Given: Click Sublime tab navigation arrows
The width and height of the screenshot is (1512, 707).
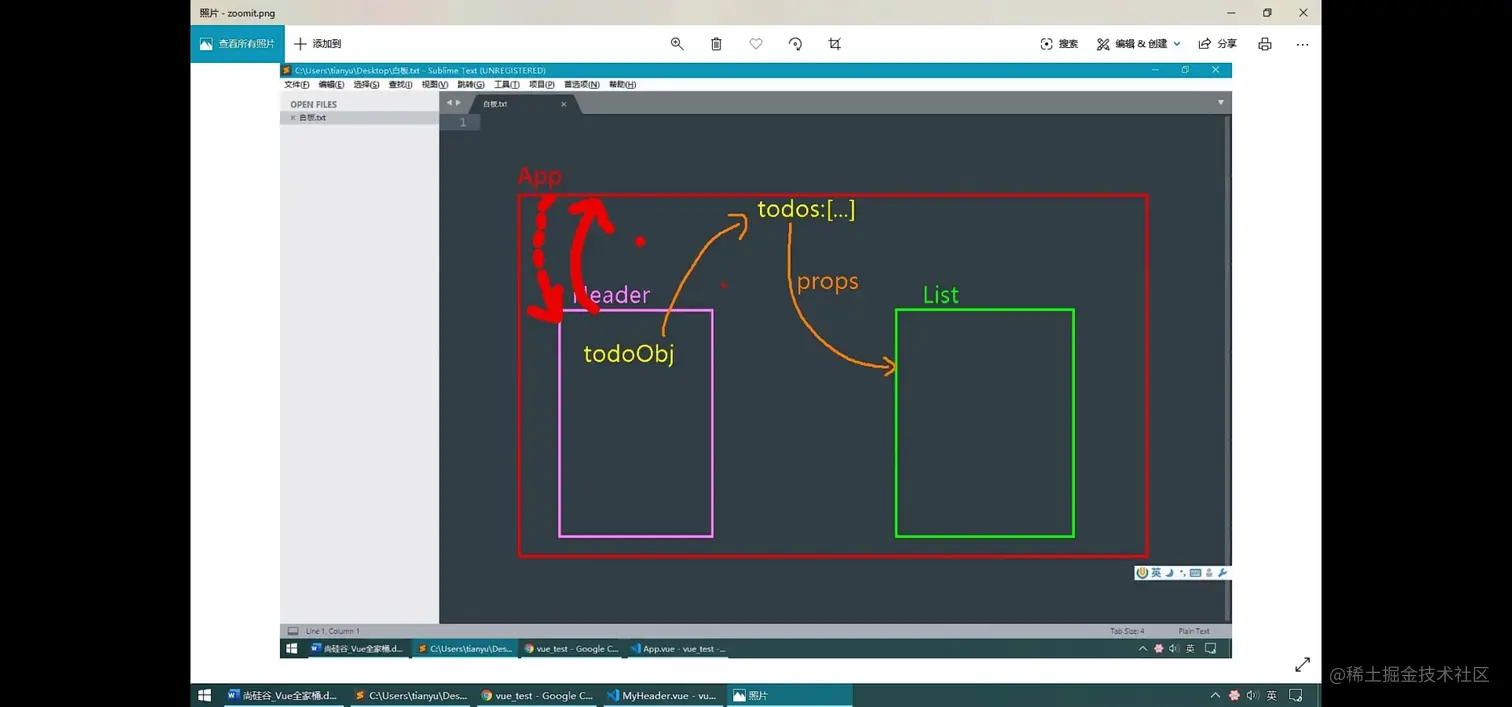Looking at the screenshot, I should coord(454,103).
